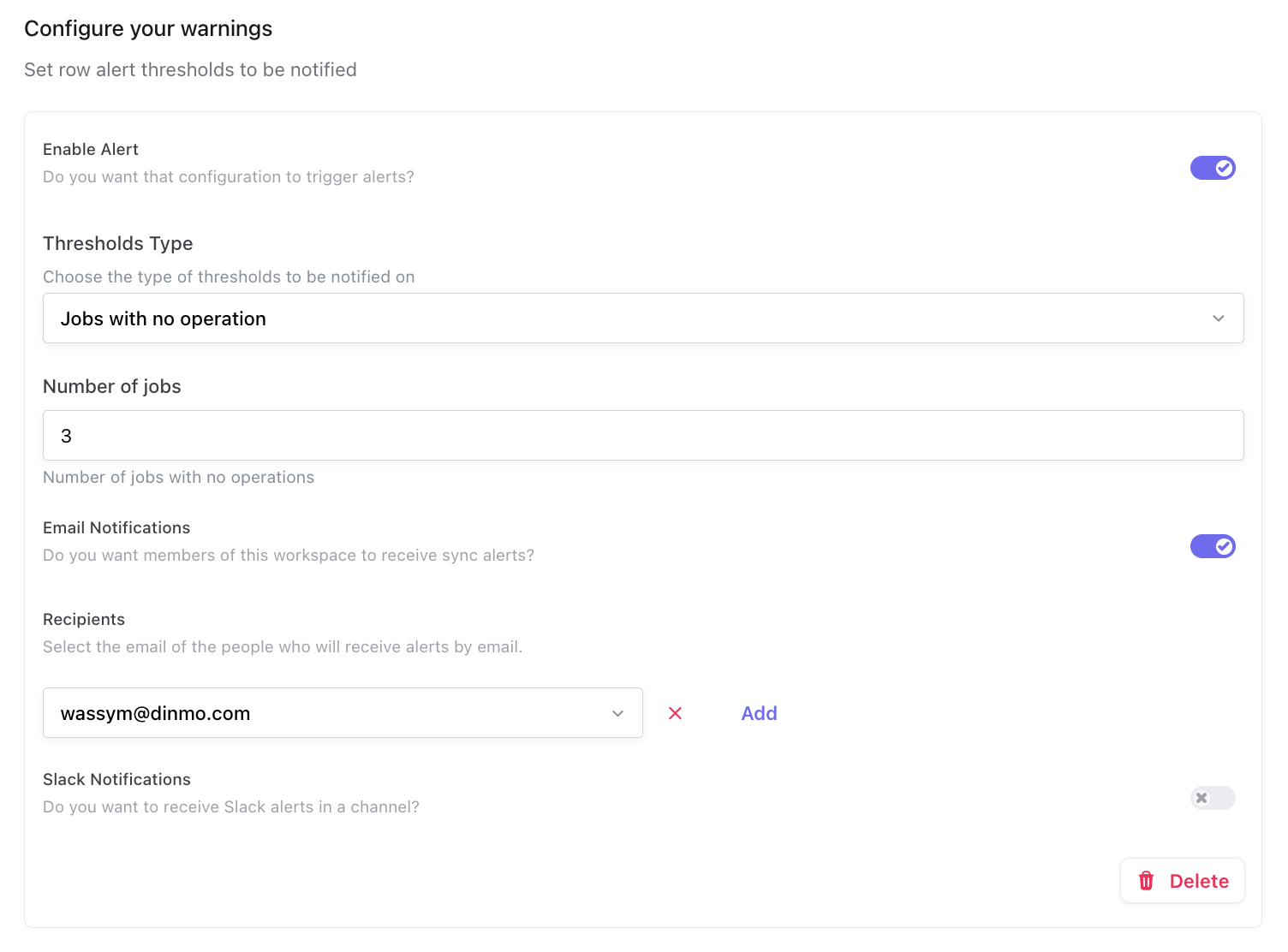Open the "Jobs with no operation" dropdown
1288x952 pixels.
point(642,318)
